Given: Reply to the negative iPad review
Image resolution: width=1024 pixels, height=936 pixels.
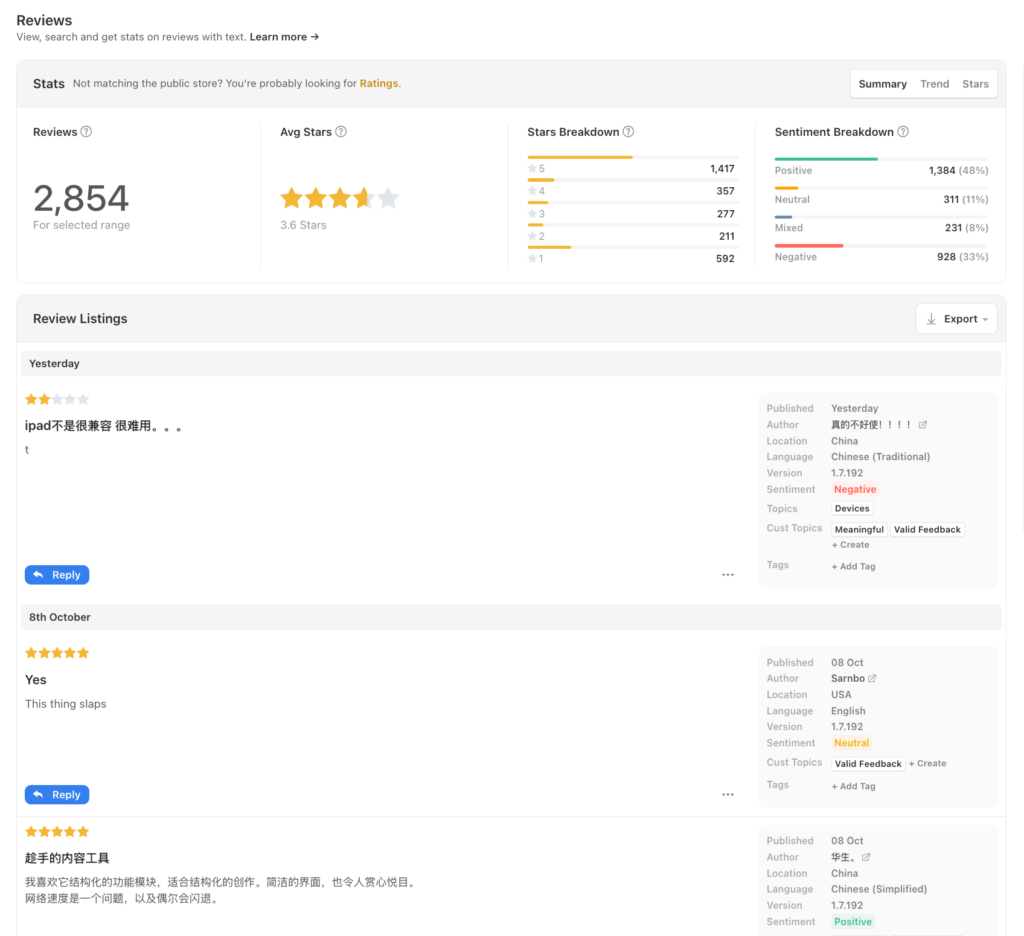Looking at the screenshot, I should pos(56,574).
